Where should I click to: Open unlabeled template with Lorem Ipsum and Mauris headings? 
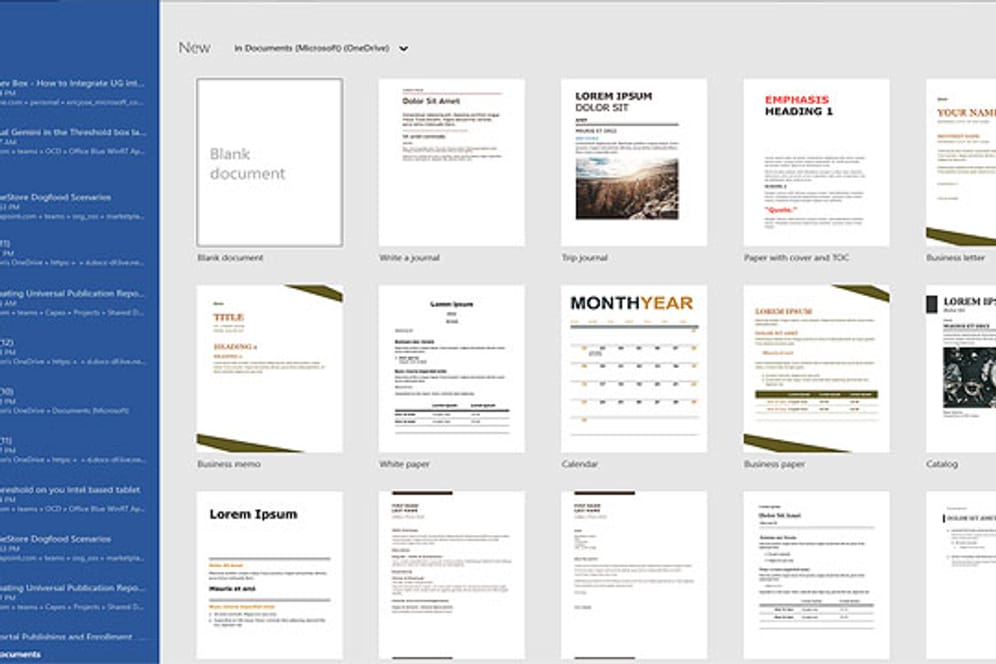coord(269,575)
